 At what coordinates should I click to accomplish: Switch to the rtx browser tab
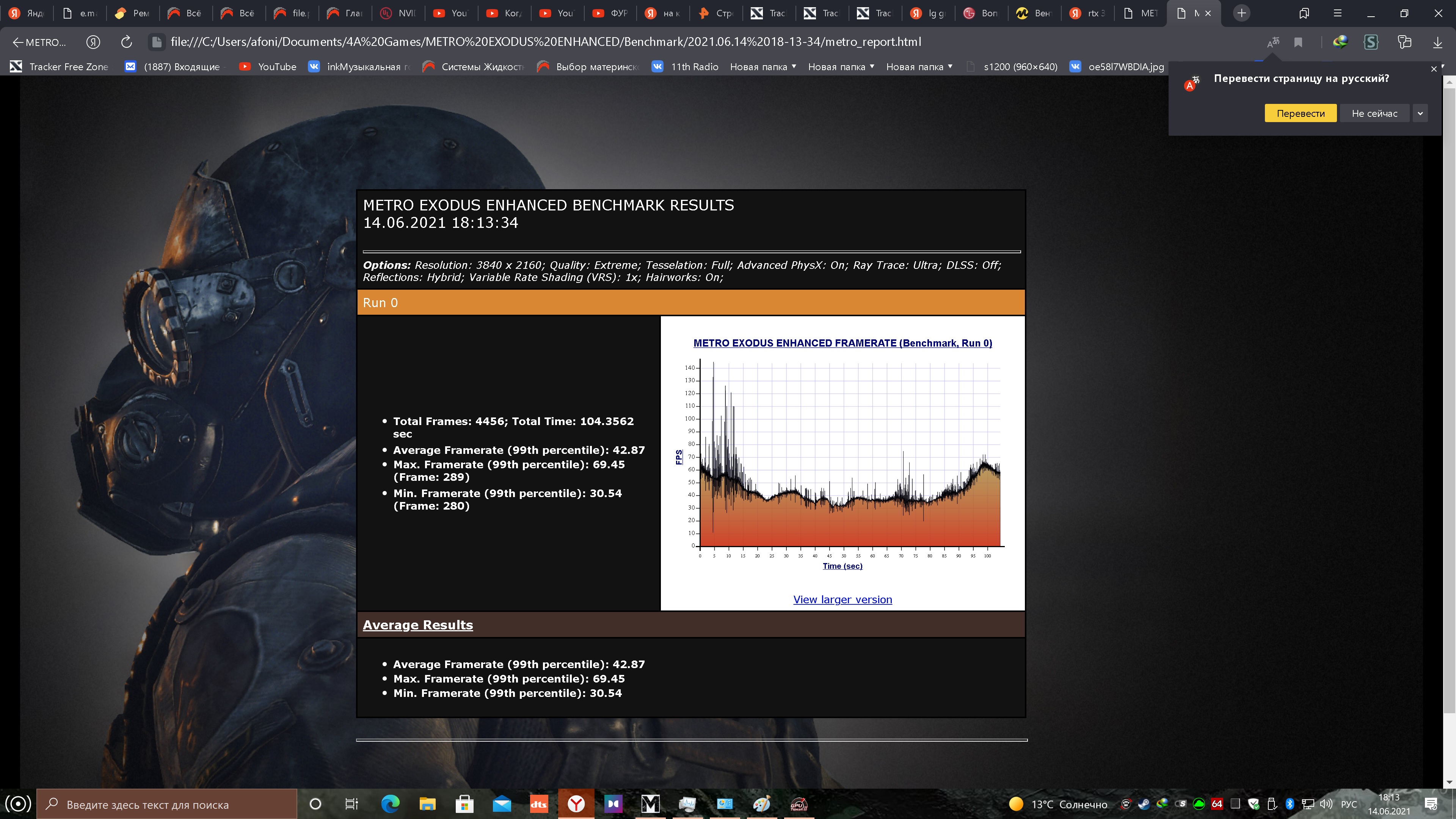coord(1087,13)
